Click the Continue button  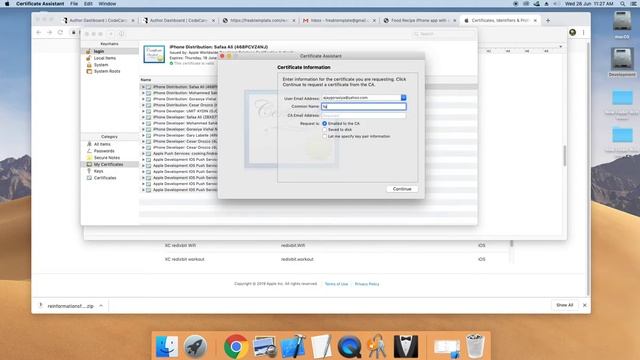click(402, 189)
